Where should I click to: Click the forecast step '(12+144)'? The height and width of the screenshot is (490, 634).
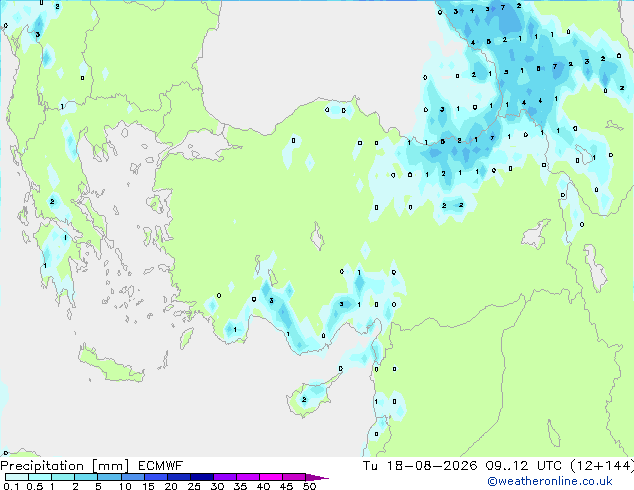point(602,466)
